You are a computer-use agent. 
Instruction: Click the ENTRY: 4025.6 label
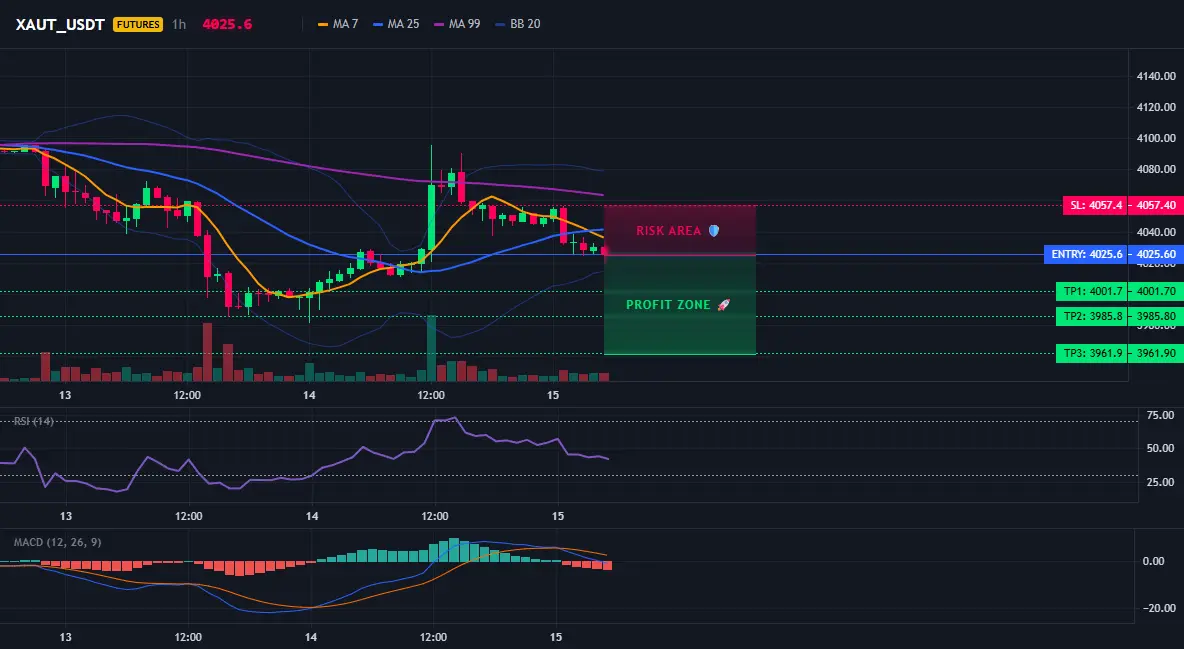pos(1086,255)
